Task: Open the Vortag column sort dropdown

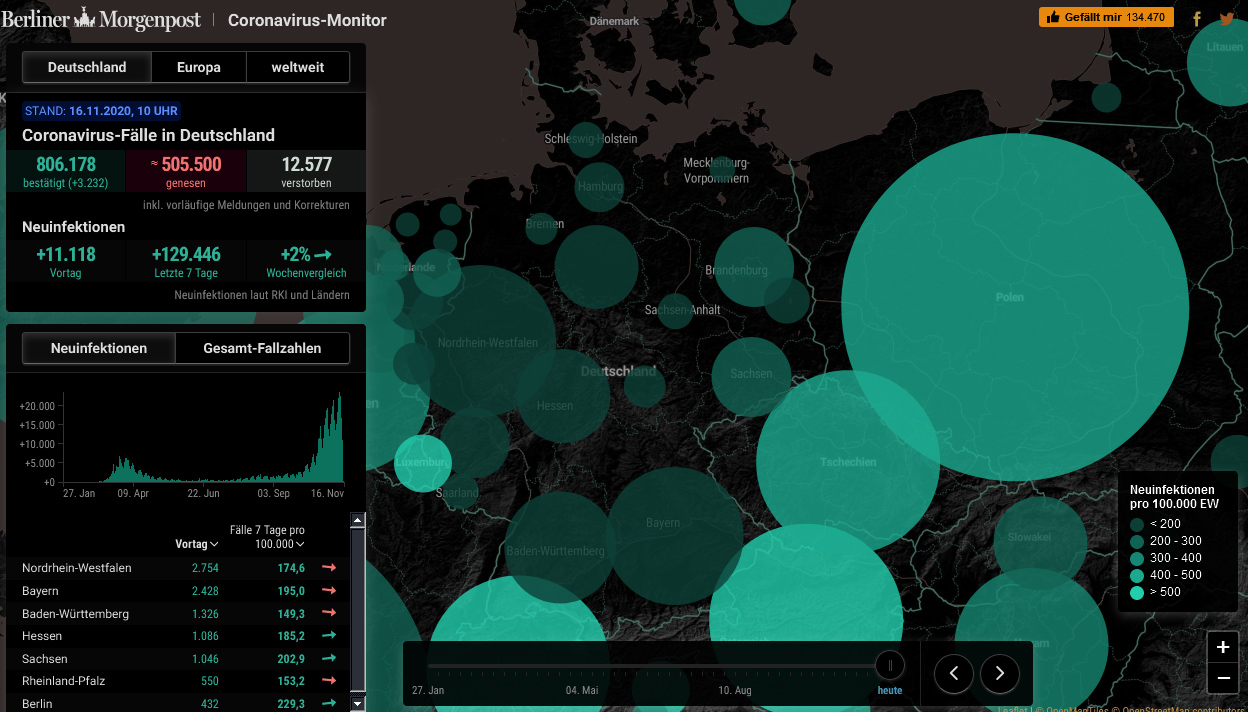Action: (x=197, y=544)
